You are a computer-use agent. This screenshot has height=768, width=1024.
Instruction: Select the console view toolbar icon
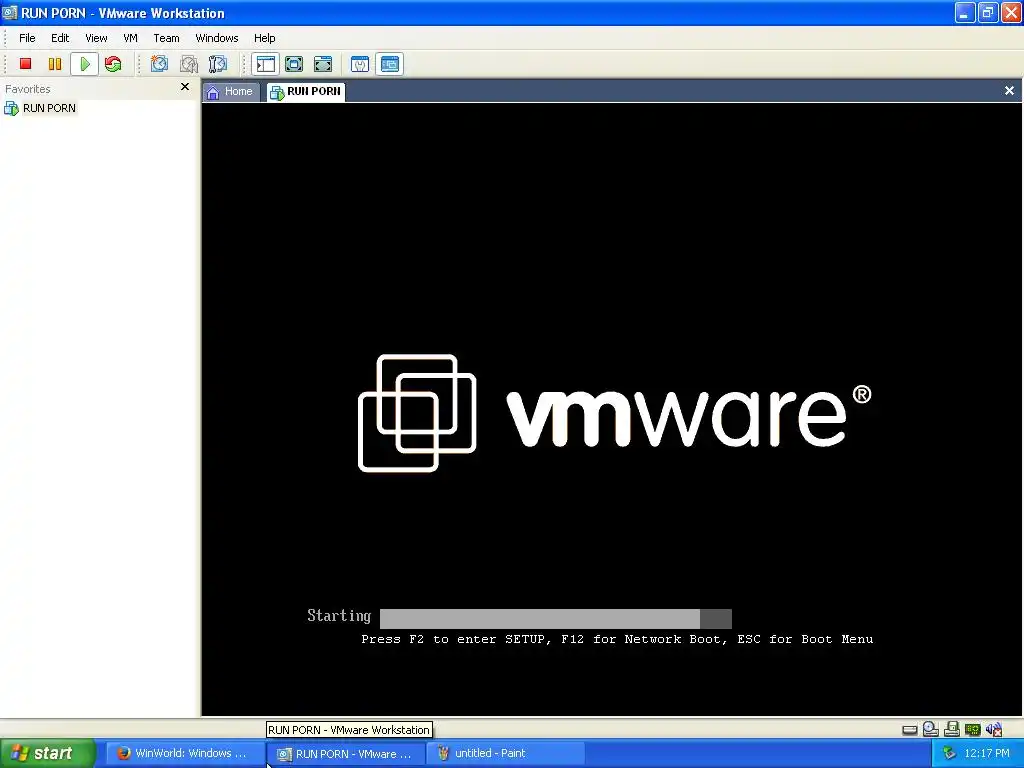389,64
